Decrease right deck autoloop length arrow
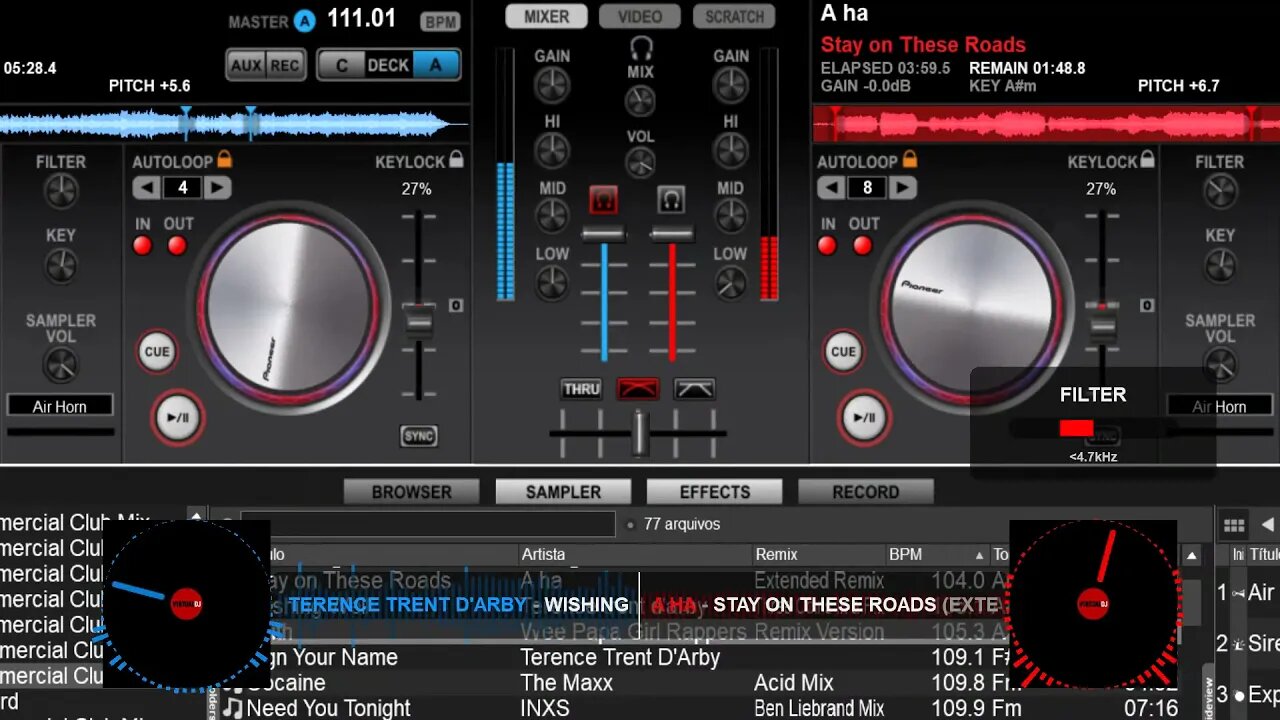The image size is (1280, 720). (832, 187)
